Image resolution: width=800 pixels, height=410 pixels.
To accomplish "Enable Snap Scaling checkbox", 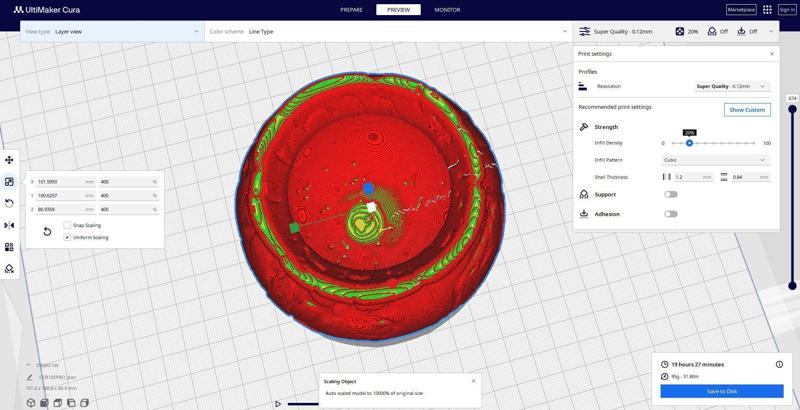I will [67, 225].
